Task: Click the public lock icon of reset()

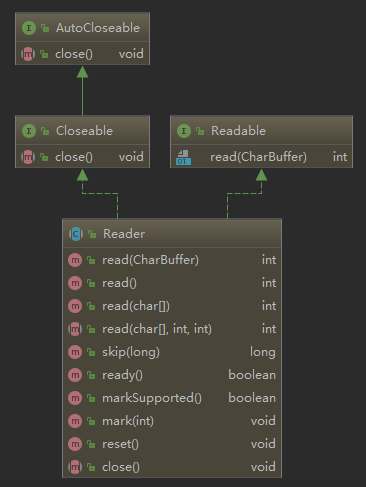Action: click(x=91, y=444)
